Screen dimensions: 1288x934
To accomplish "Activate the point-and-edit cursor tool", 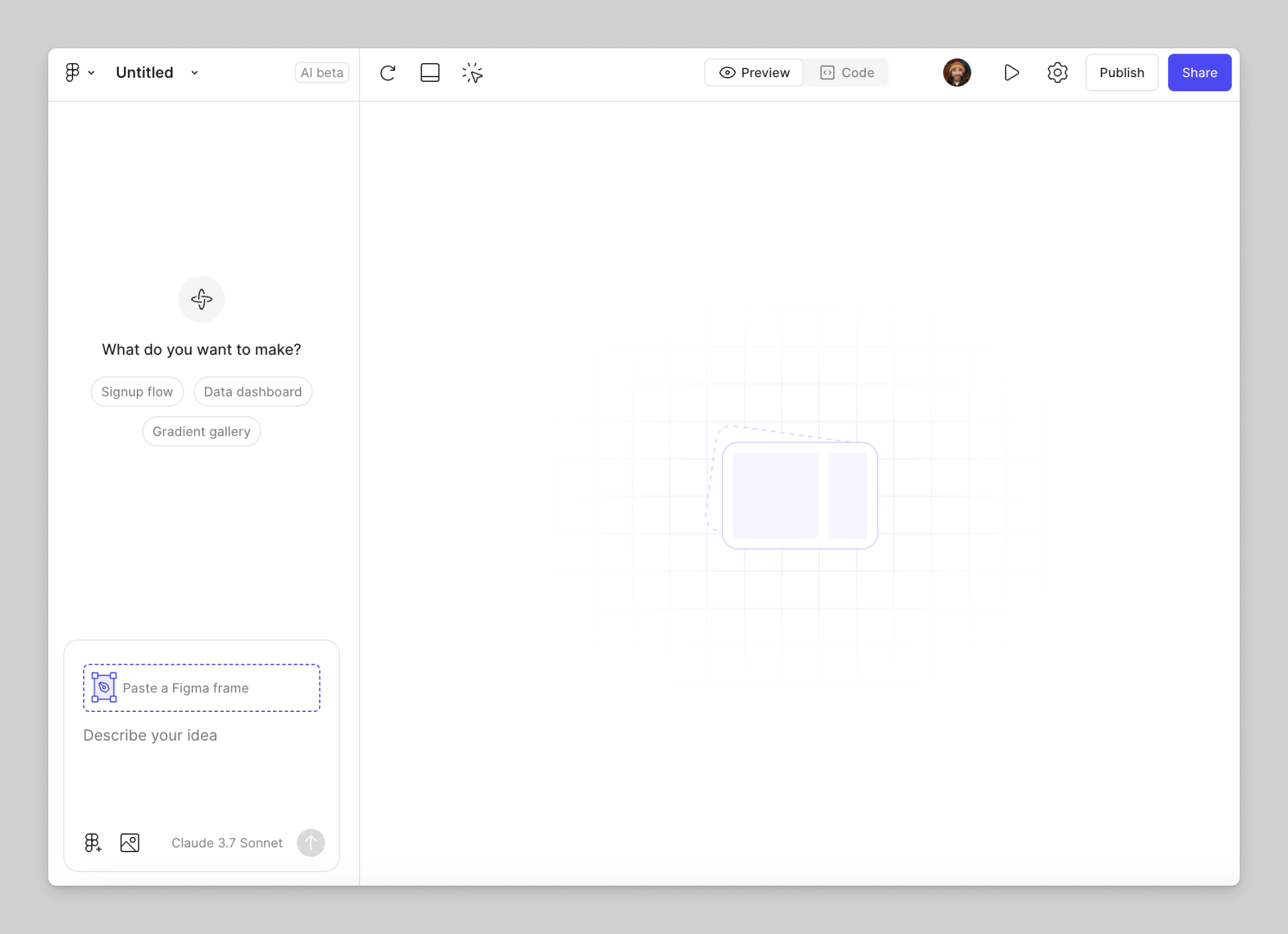I will [472, 72].
